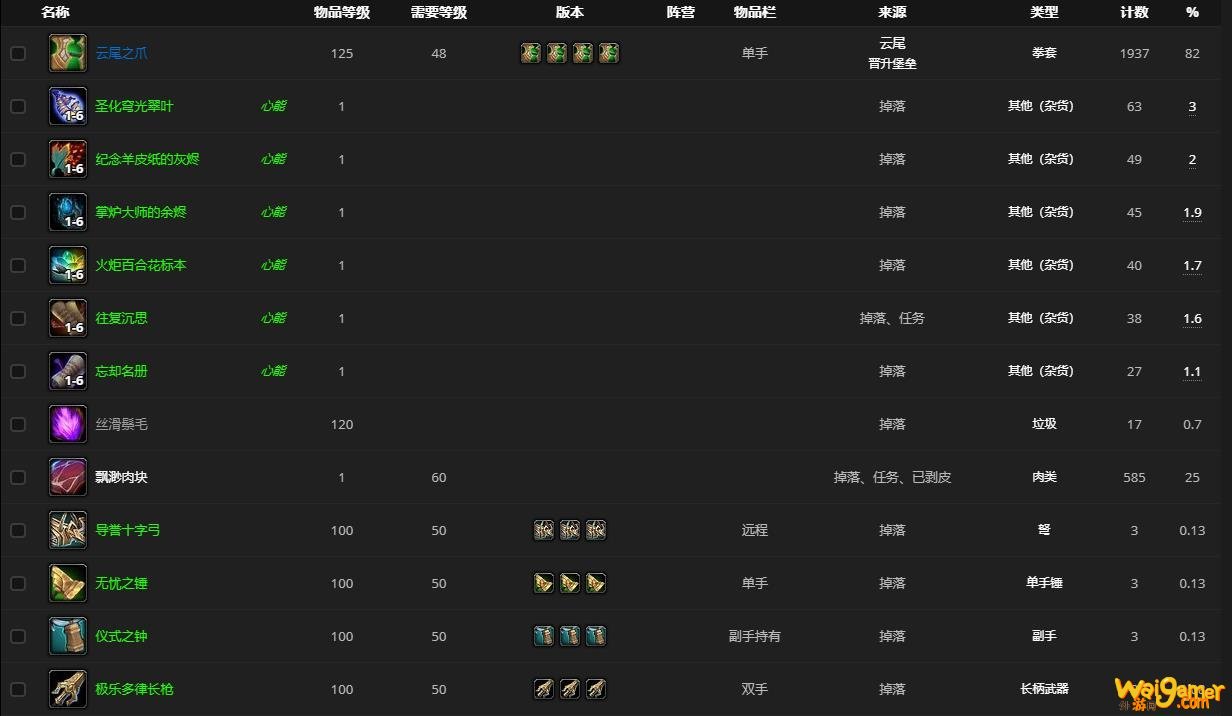Click the 单手锤 type text
This screenshot has width=1232, height=716.
tap(1044, 583)
